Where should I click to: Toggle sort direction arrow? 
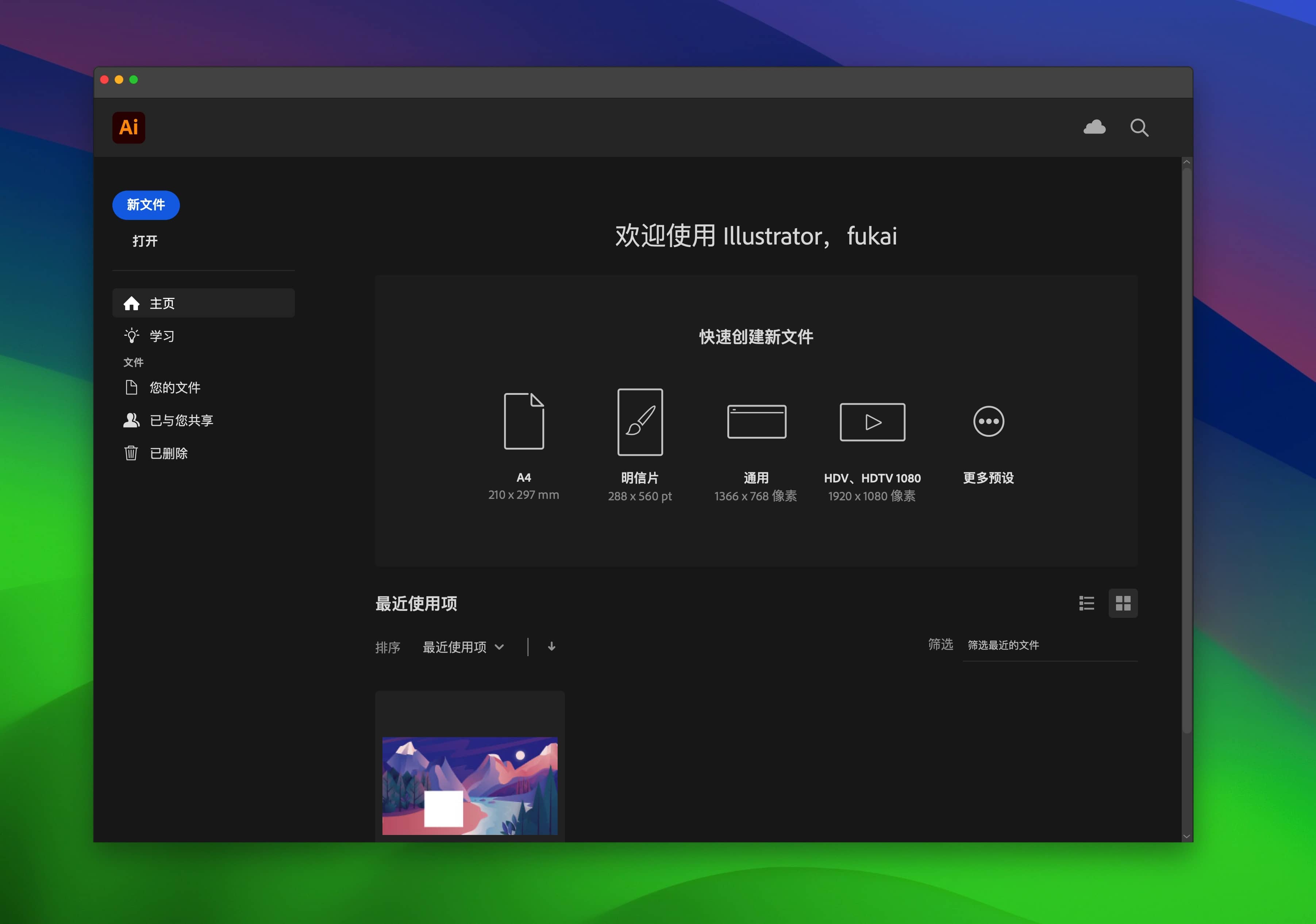coord(551,647)
